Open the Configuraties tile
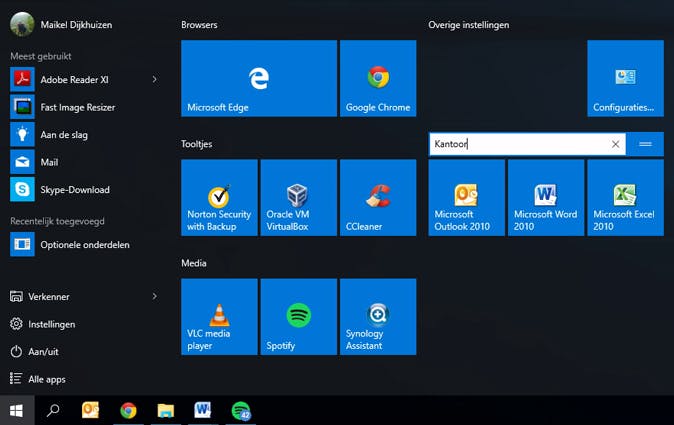 click(x=625, y=78)
